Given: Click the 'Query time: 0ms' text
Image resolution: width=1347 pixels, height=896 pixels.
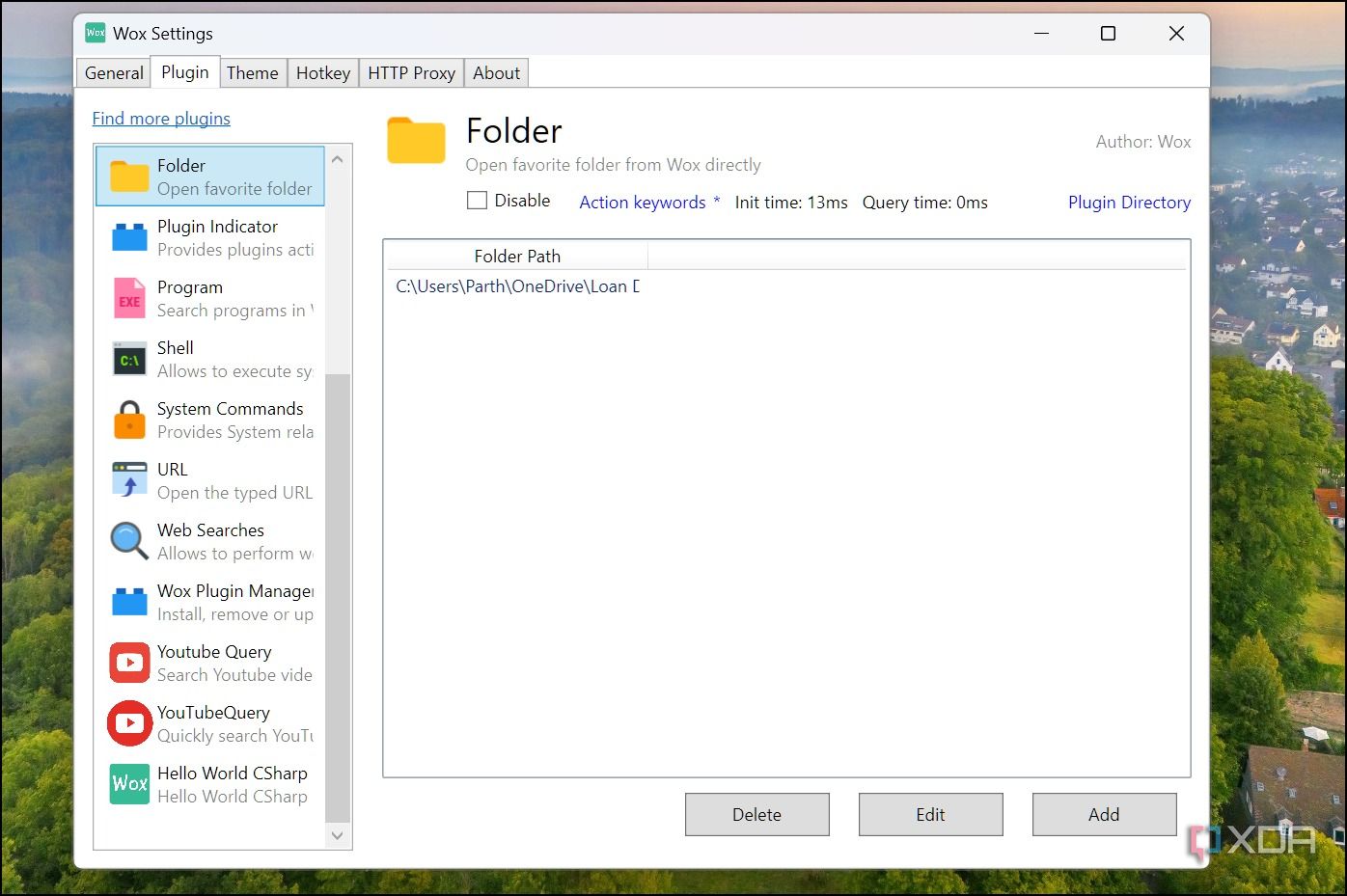Looking at the screenshot, I should [x=925, y=203].
